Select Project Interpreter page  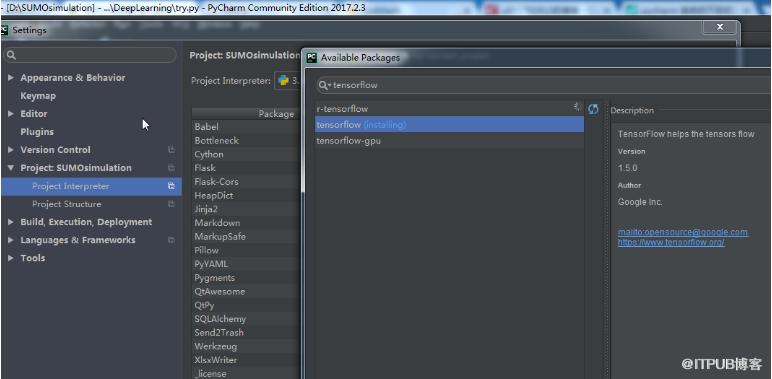(x=91, y=186)
